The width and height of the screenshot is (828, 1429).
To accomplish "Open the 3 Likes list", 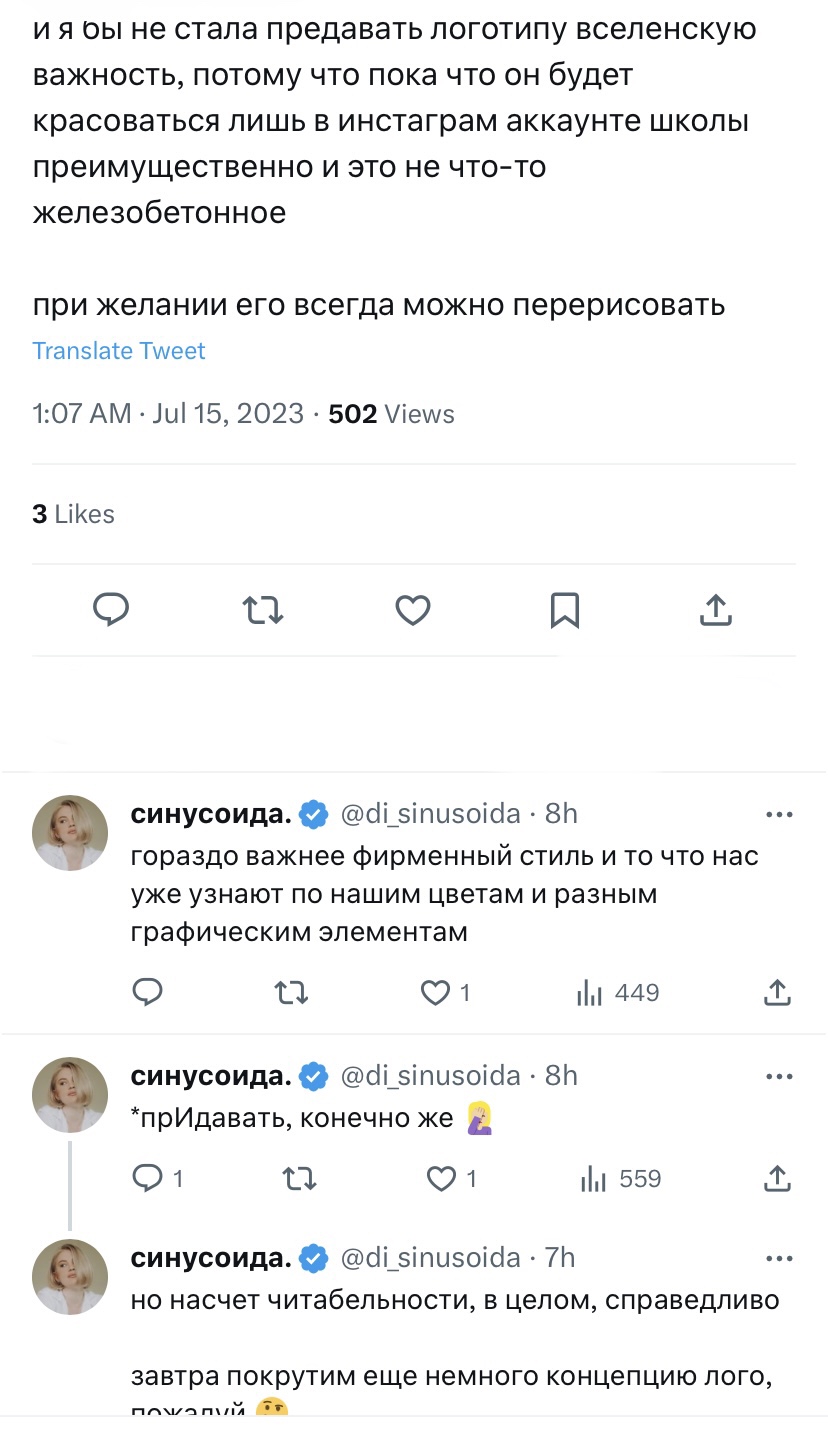I will click(x=73, y=514).
